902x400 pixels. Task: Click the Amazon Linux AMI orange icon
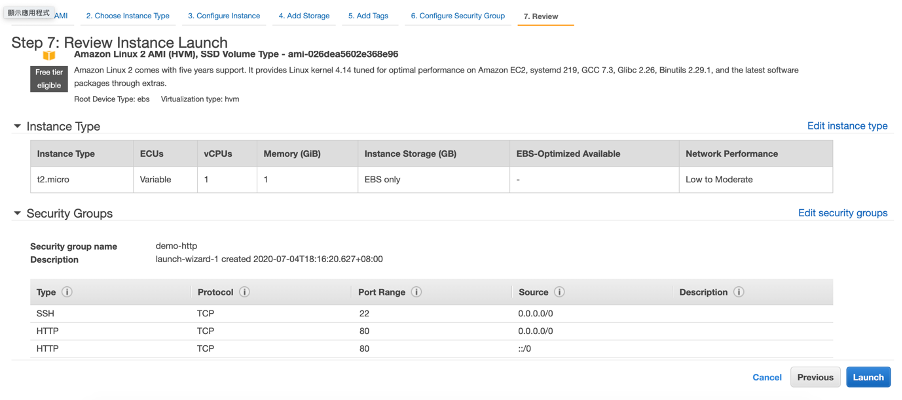click(x=49, y=55)
